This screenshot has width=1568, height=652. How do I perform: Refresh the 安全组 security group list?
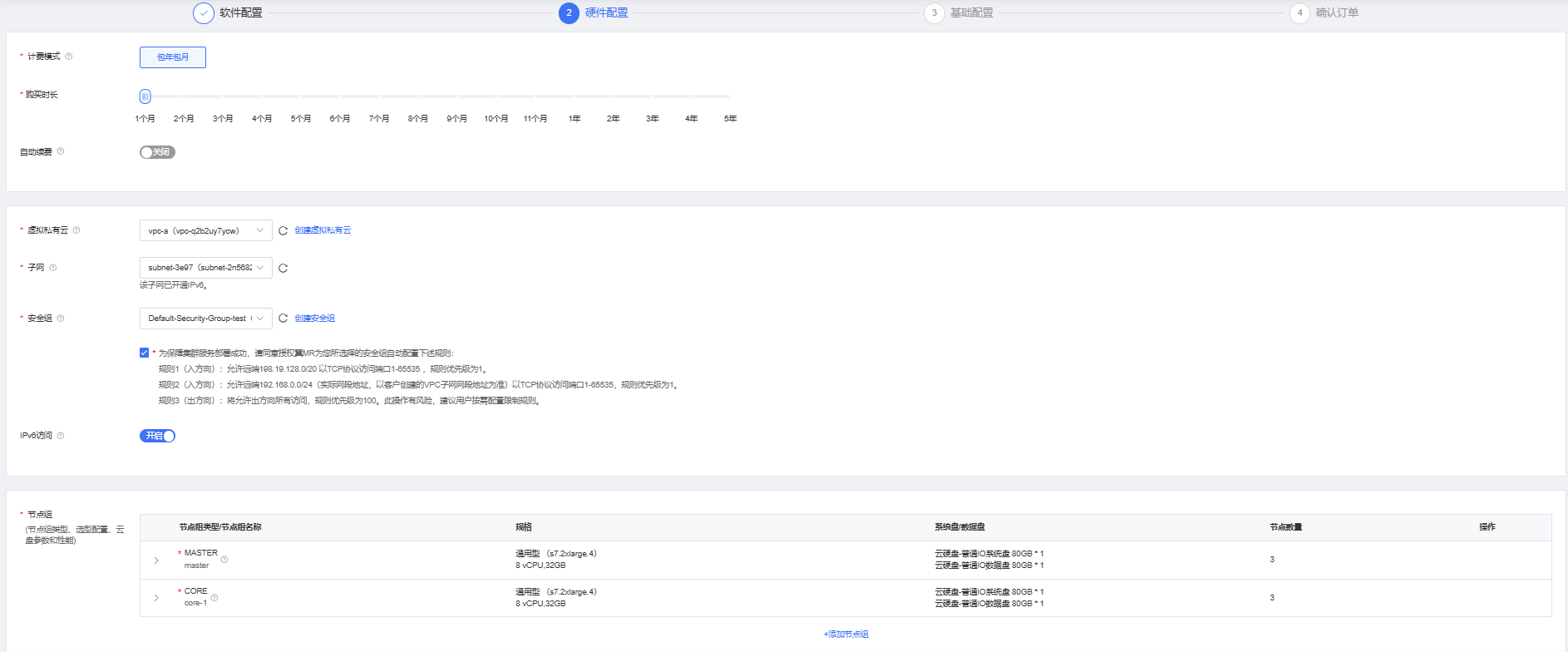[283, 319]
